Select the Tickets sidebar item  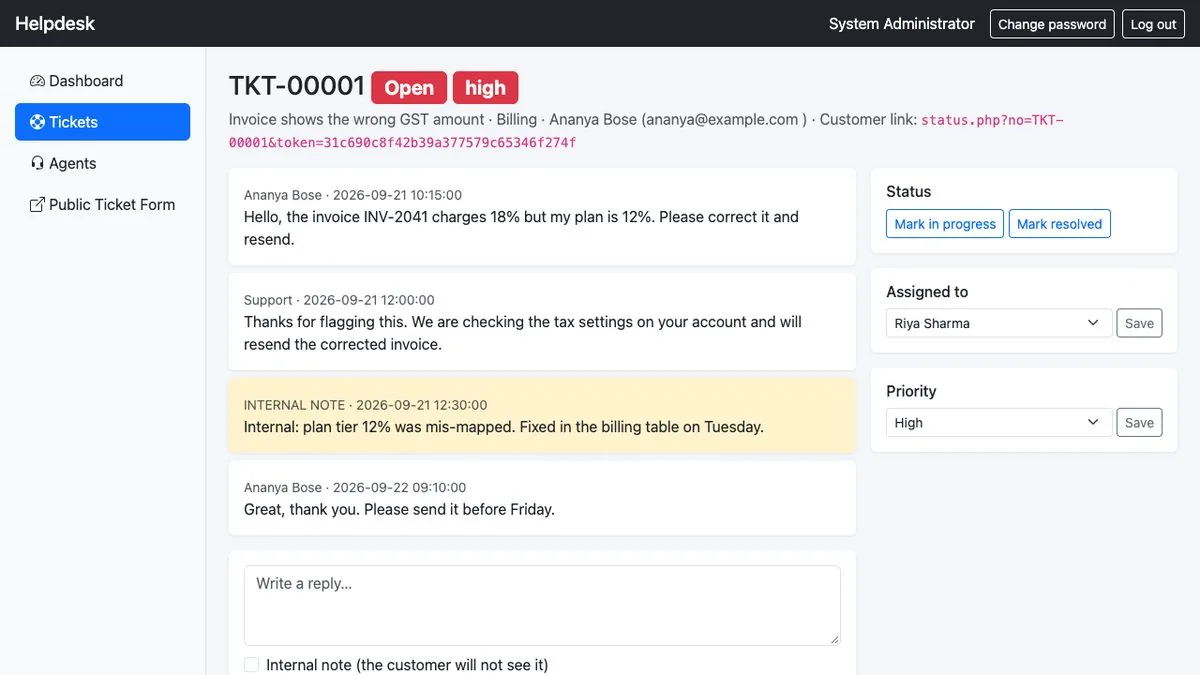coord(102,122)
